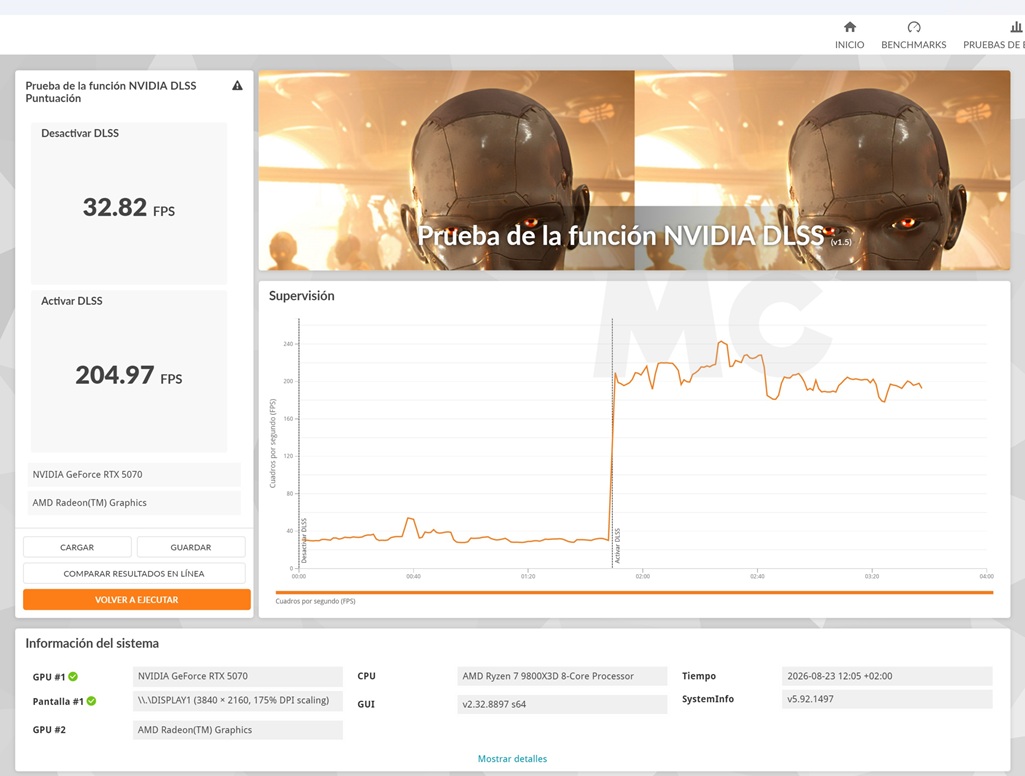Click the Cuadros por segundo (FPS) legend label
1025x776 pixels.
[315, 601]
